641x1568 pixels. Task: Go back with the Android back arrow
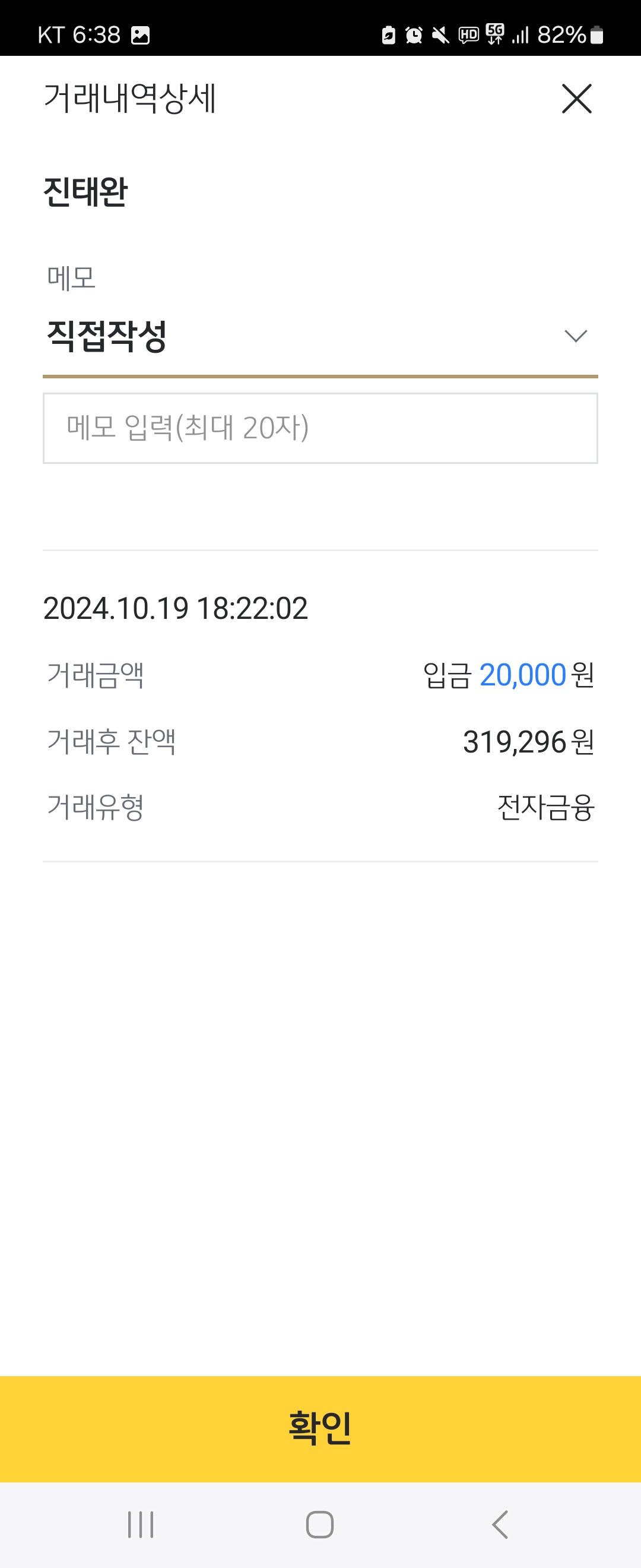(500, 1524)
